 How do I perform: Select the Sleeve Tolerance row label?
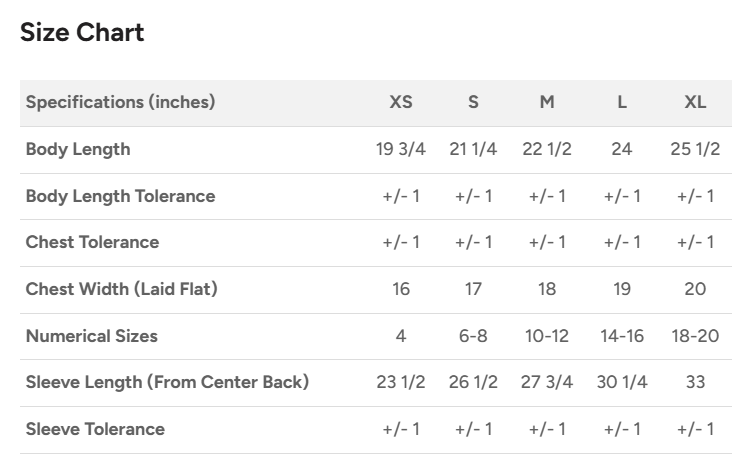95,429
